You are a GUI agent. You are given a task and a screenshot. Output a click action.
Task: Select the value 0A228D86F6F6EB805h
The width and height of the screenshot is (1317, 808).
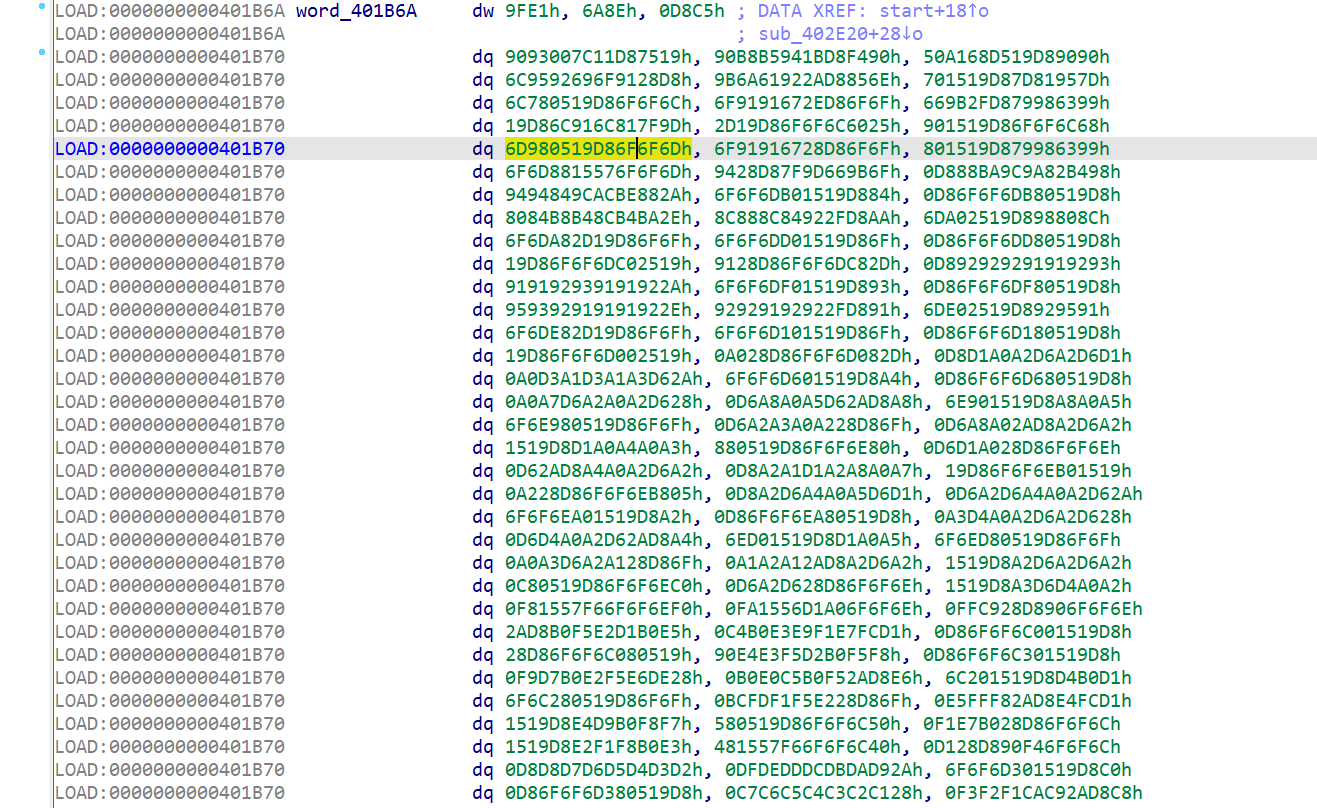click(604, 494)
